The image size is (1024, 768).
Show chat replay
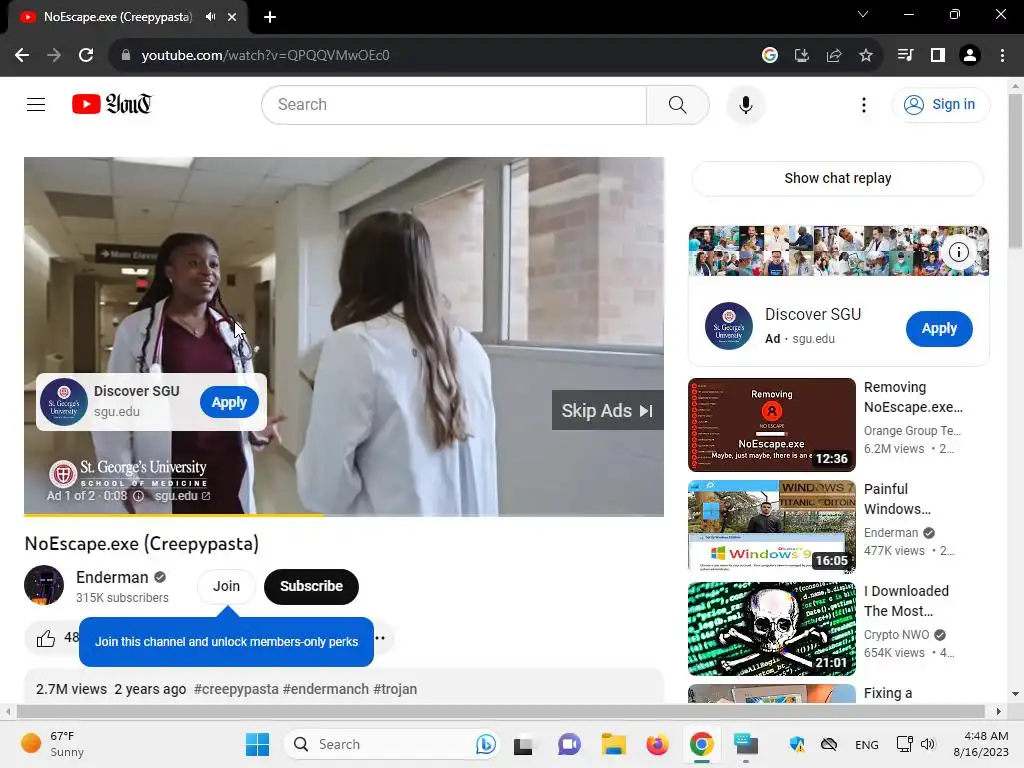[x=837, y=178]
